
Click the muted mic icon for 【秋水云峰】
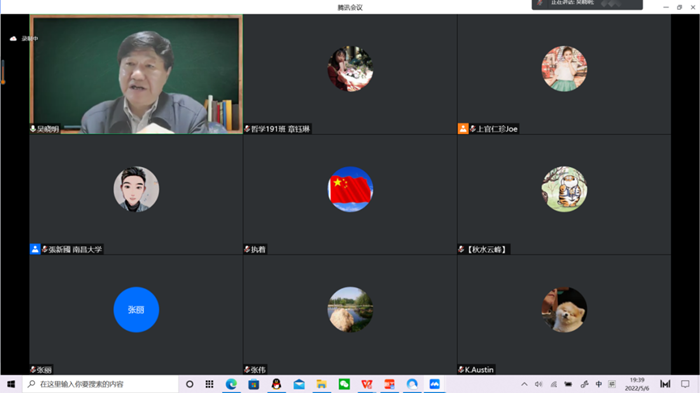click(461, 249)
